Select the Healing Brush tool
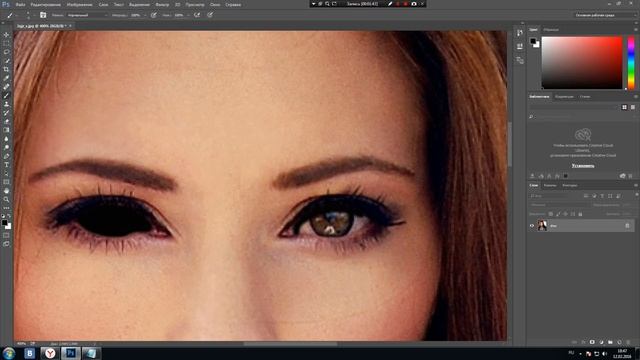The width and height of the screenshot is (640, 360). pyautogui.click(x=6, y=87)
